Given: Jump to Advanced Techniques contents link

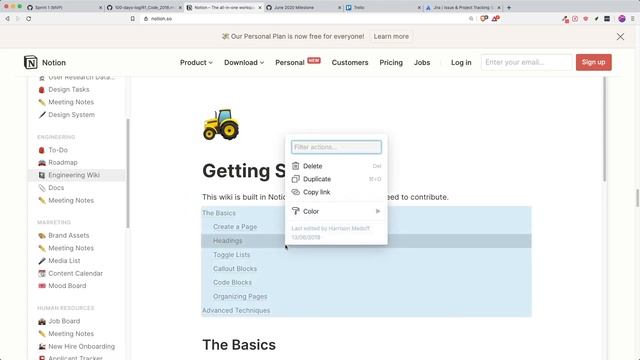Looking at the screenshot, I should 236,311.
